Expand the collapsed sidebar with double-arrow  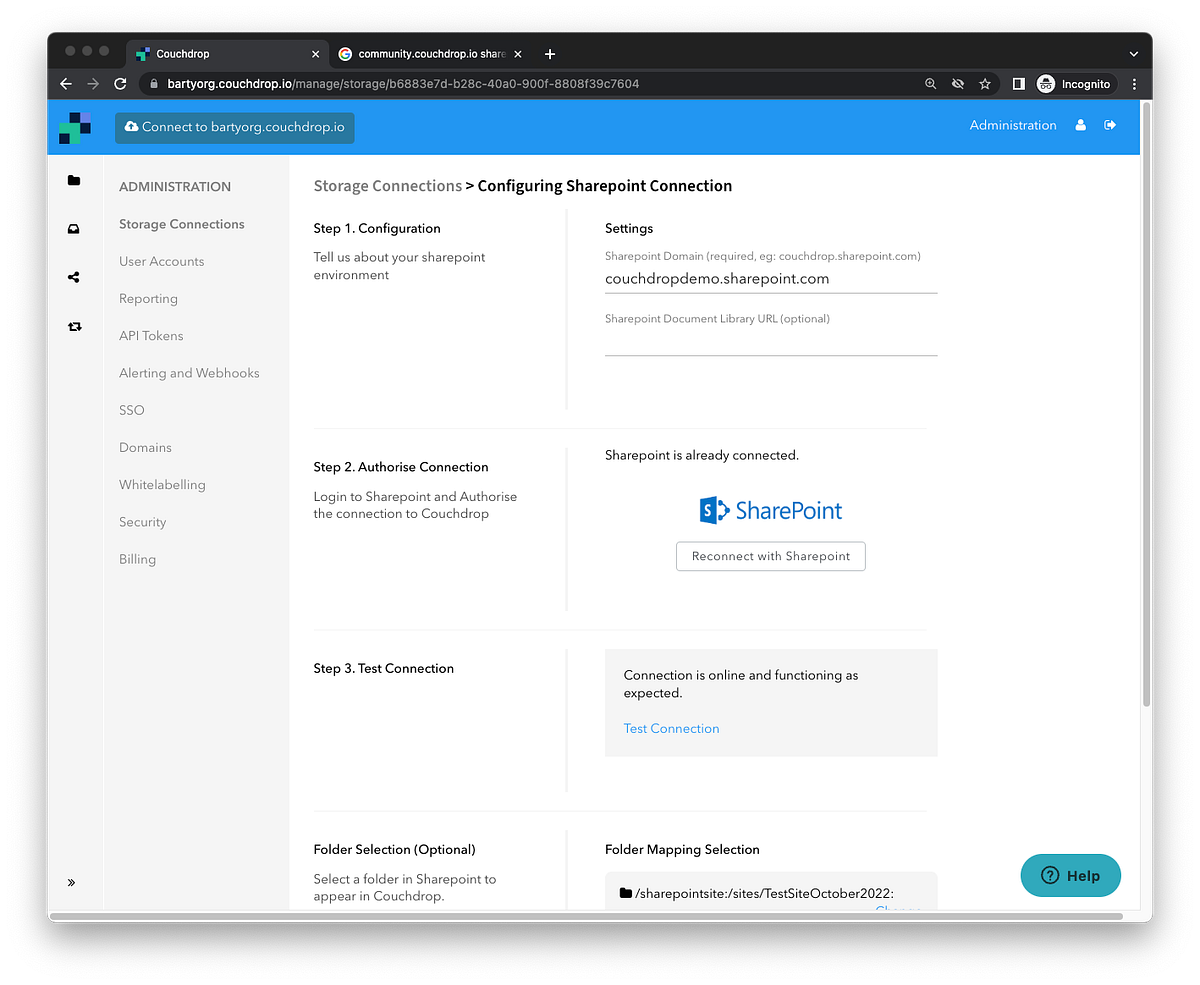tap(71, 882)
